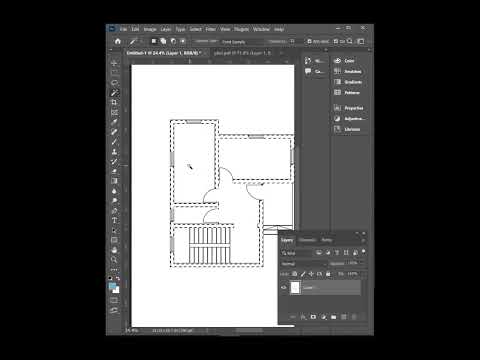This screenshot has width=480, height=360.
Task: Choose New Selection mode in options bar
Action: coord(154,41)
